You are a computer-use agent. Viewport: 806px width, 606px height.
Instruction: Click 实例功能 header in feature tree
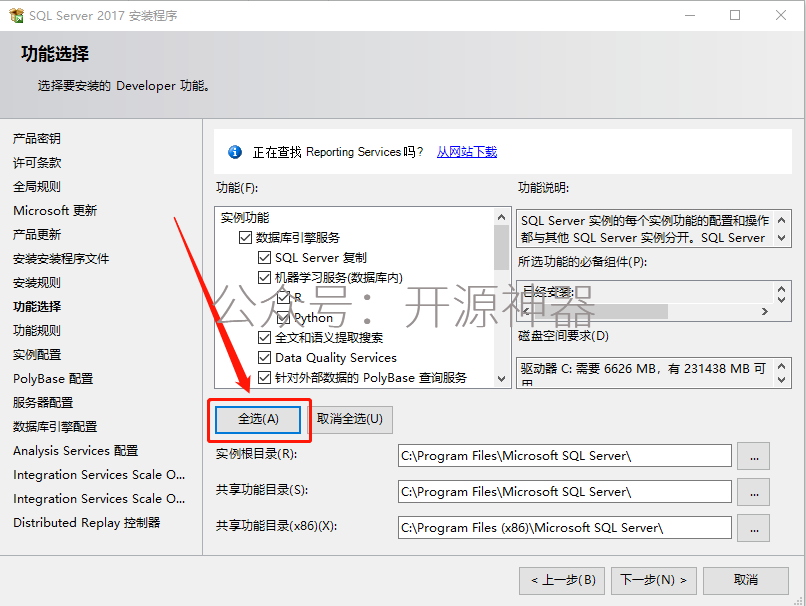tap(245, 218)
